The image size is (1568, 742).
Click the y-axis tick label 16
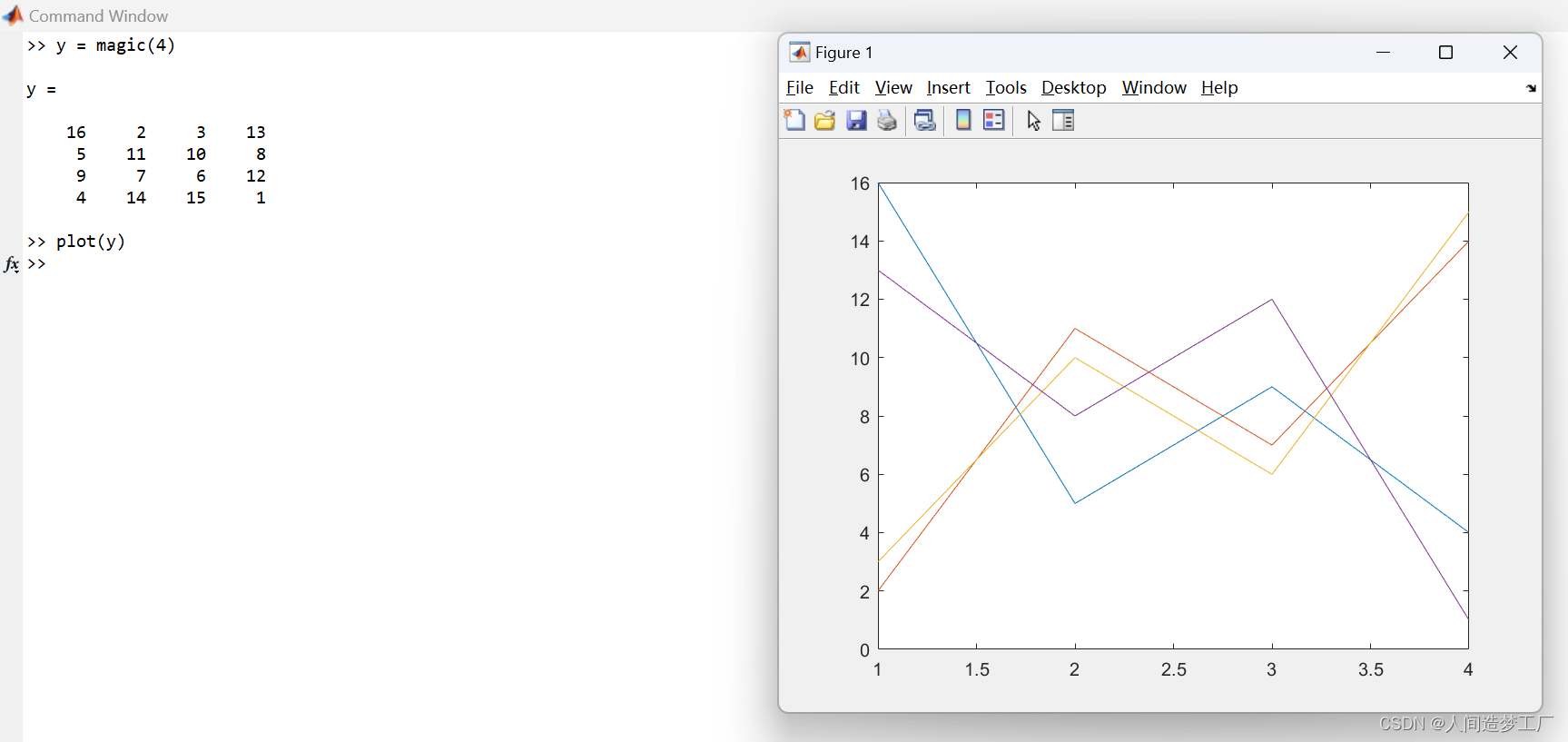point(860,183)
